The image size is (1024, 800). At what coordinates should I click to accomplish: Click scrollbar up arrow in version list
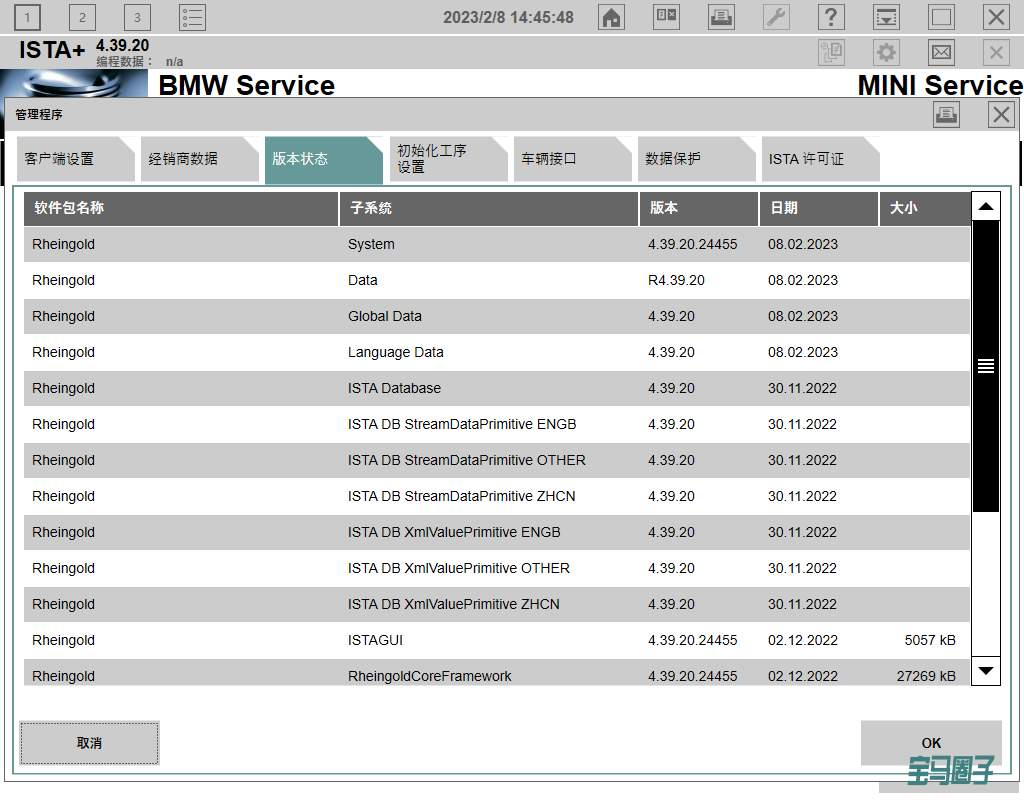pos(986,207)
